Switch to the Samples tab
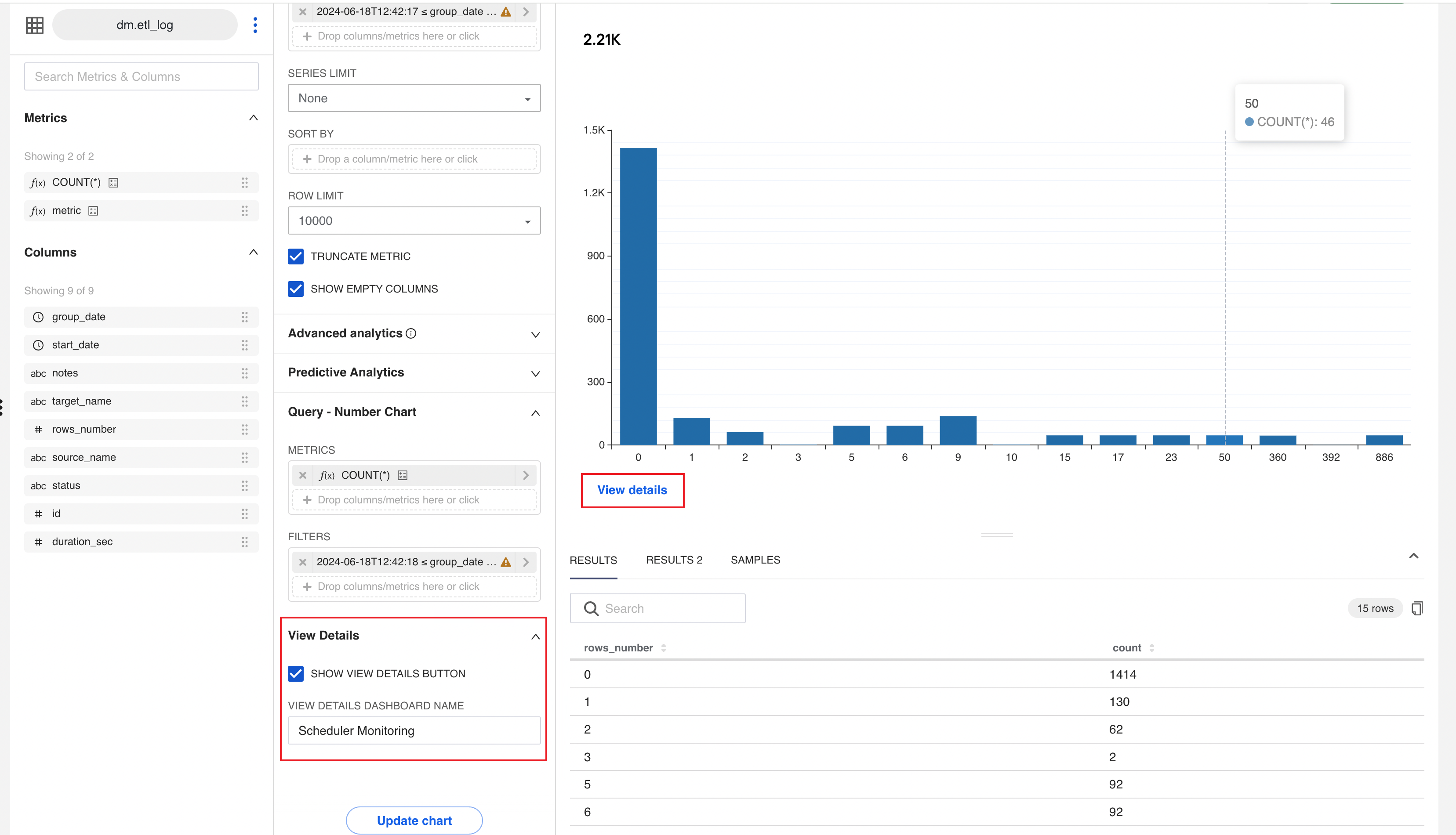 [755, 560]
